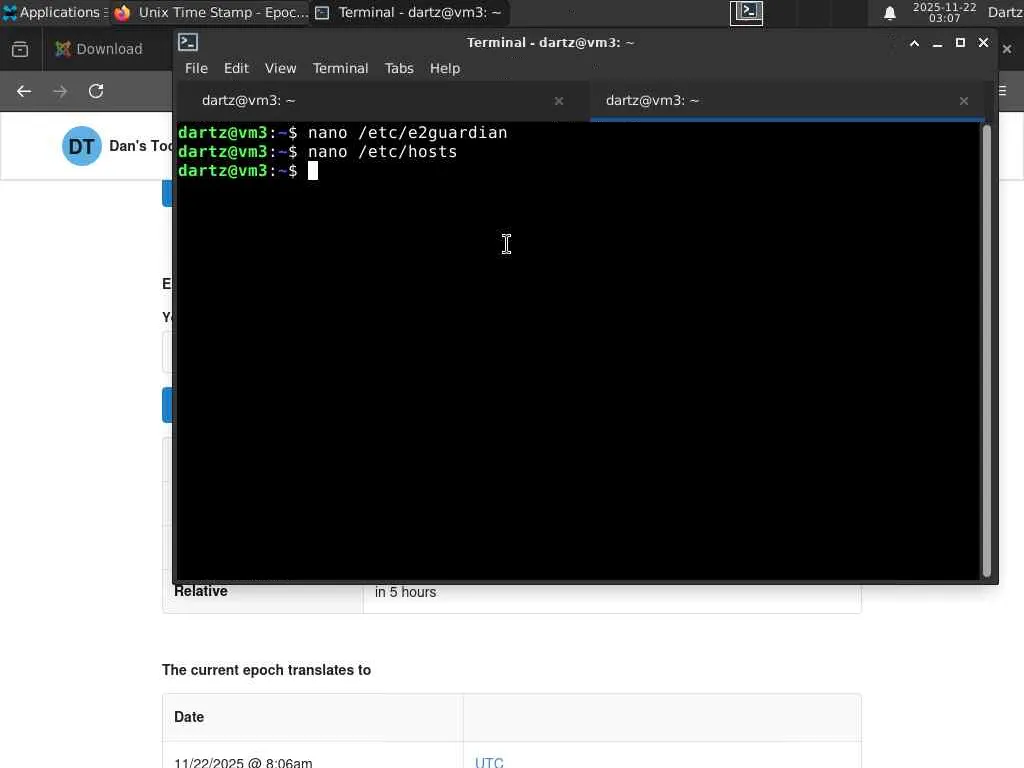Click the Dan's Tools site title
Viewport: 1024px width, 768px height.
(x=140, y=146)
